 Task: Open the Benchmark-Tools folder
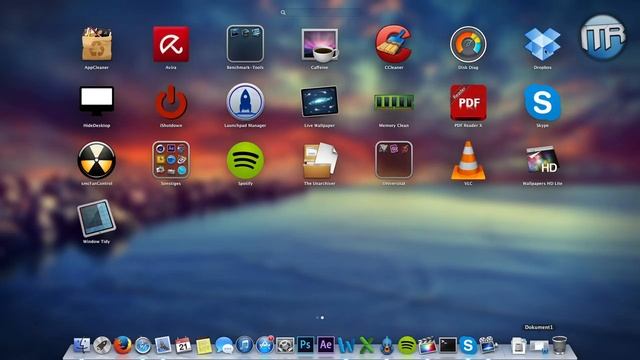(245, 44)
